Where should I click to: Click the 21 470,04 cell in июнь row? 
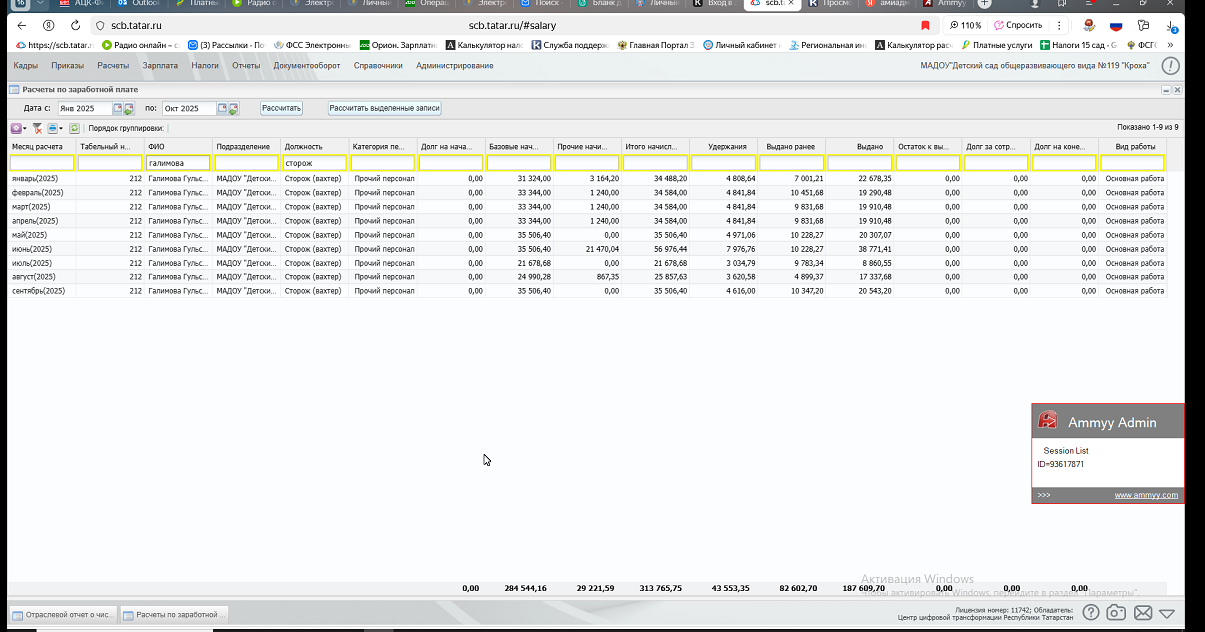click(587, 249)
